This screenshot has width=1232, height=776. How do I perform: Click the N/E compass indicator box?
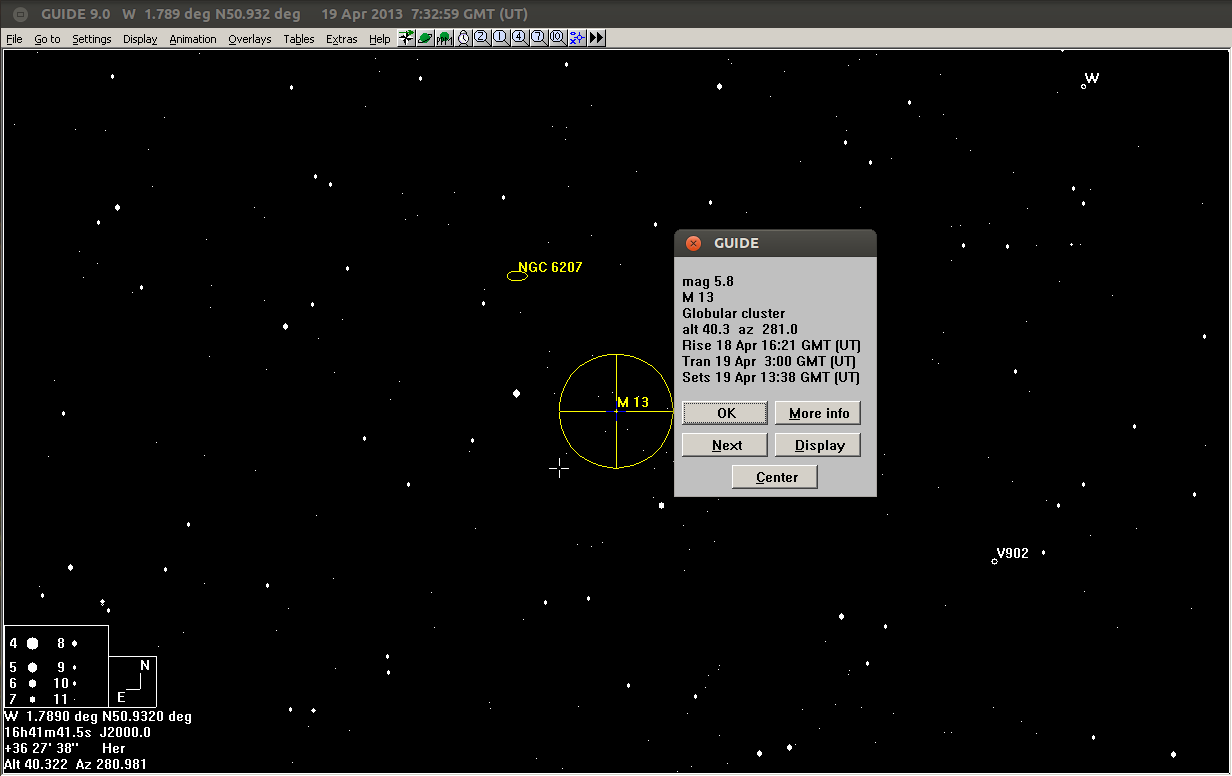(132, 681)
